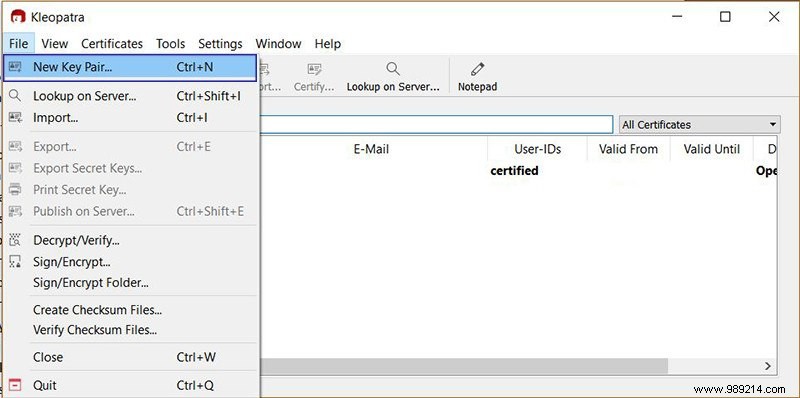The image size is (800, 398).
Task: Open the Help menu
Action: click(328, 44)
